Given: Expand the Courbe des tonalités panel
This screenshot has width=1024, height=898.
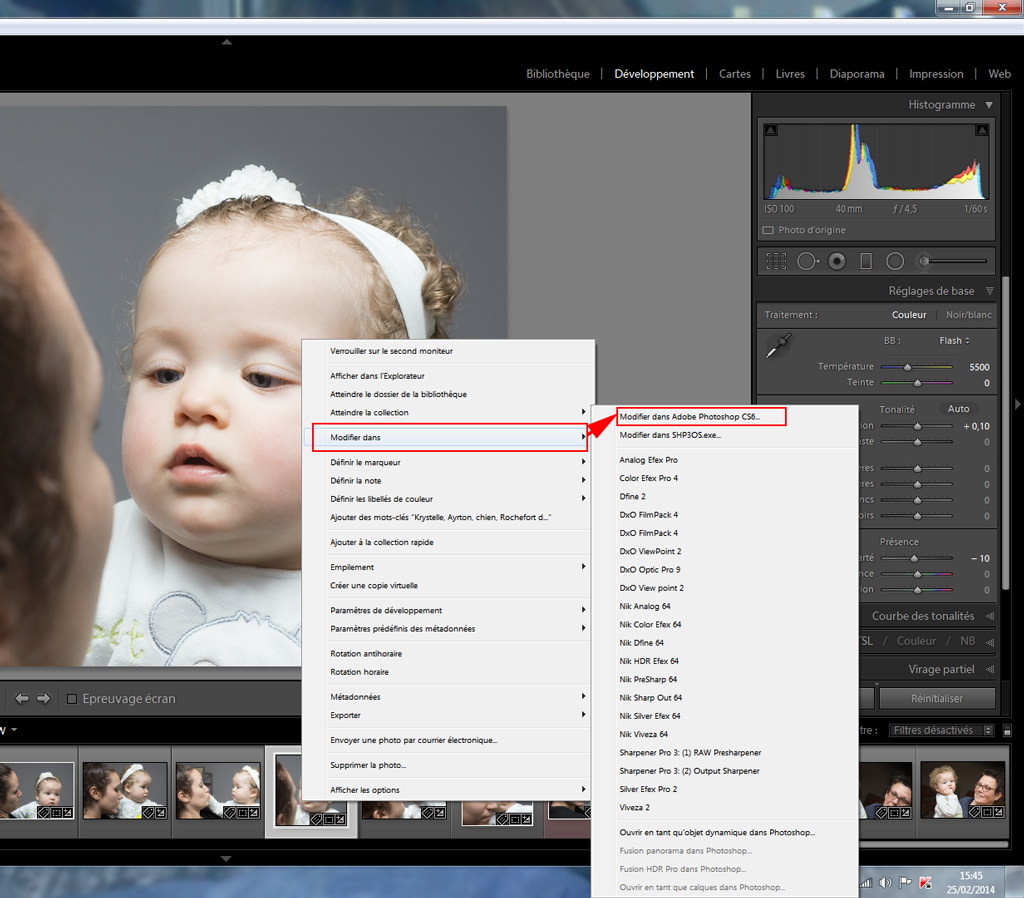Looking at the screenshot, I should 991,616.
